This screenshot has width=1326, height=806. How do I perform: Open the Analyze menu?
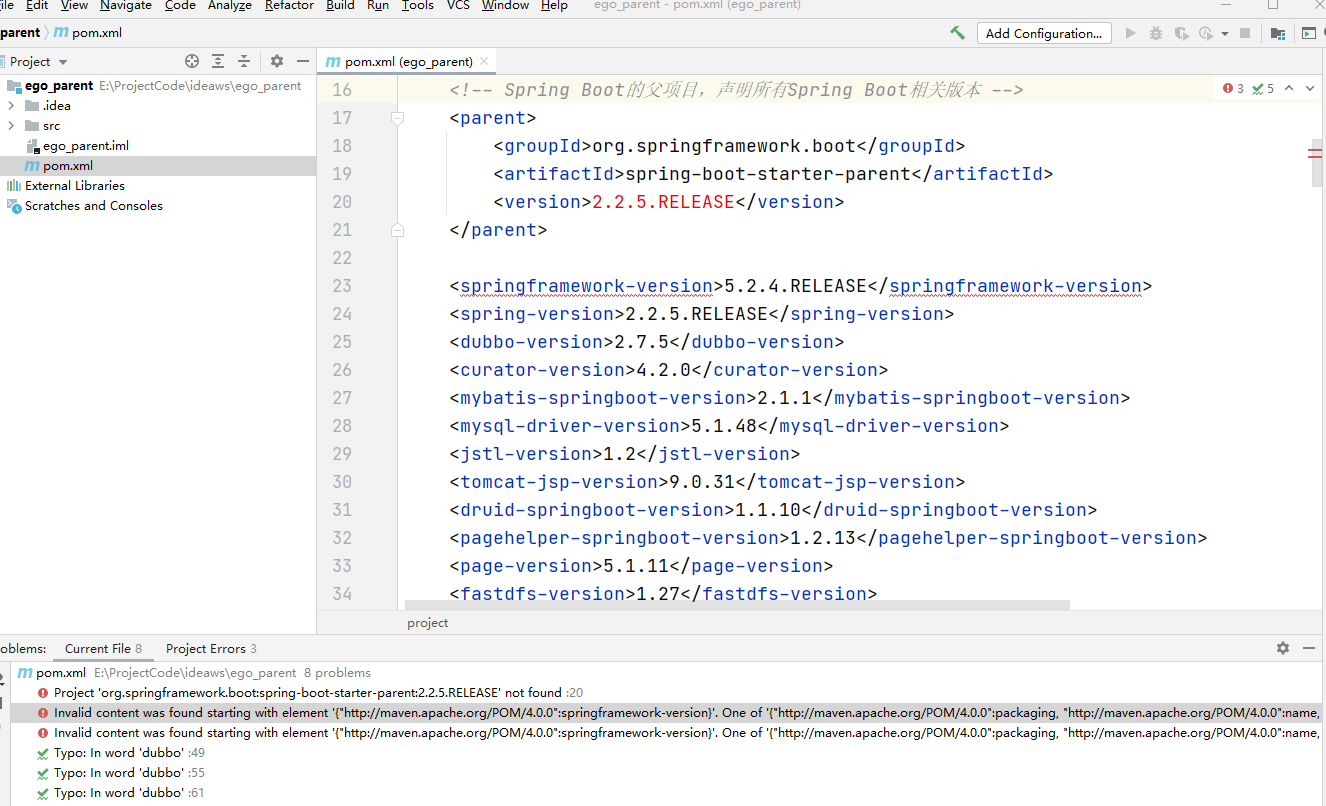(230, 6)
